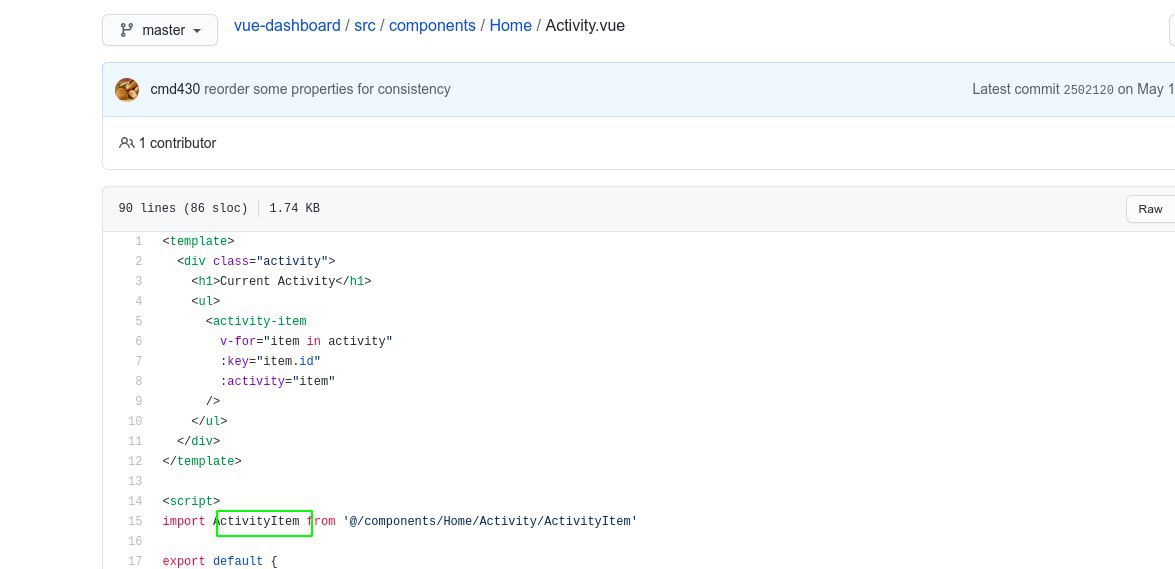Open the cmd430 author profile link
Viewport: 1175px width, 569px height.
coord(175,89)
